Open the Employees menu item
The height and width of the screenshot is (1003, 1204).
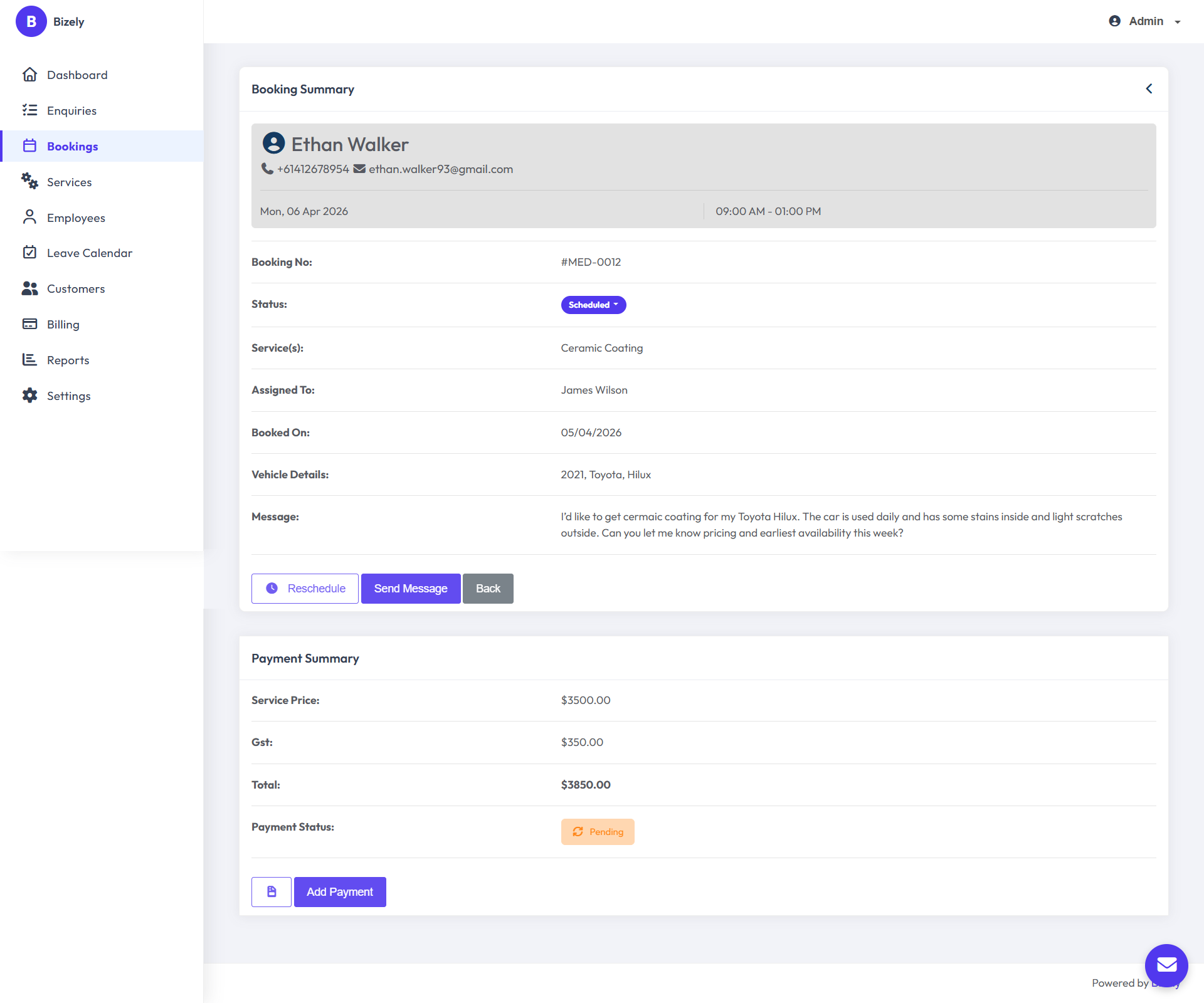102,218
